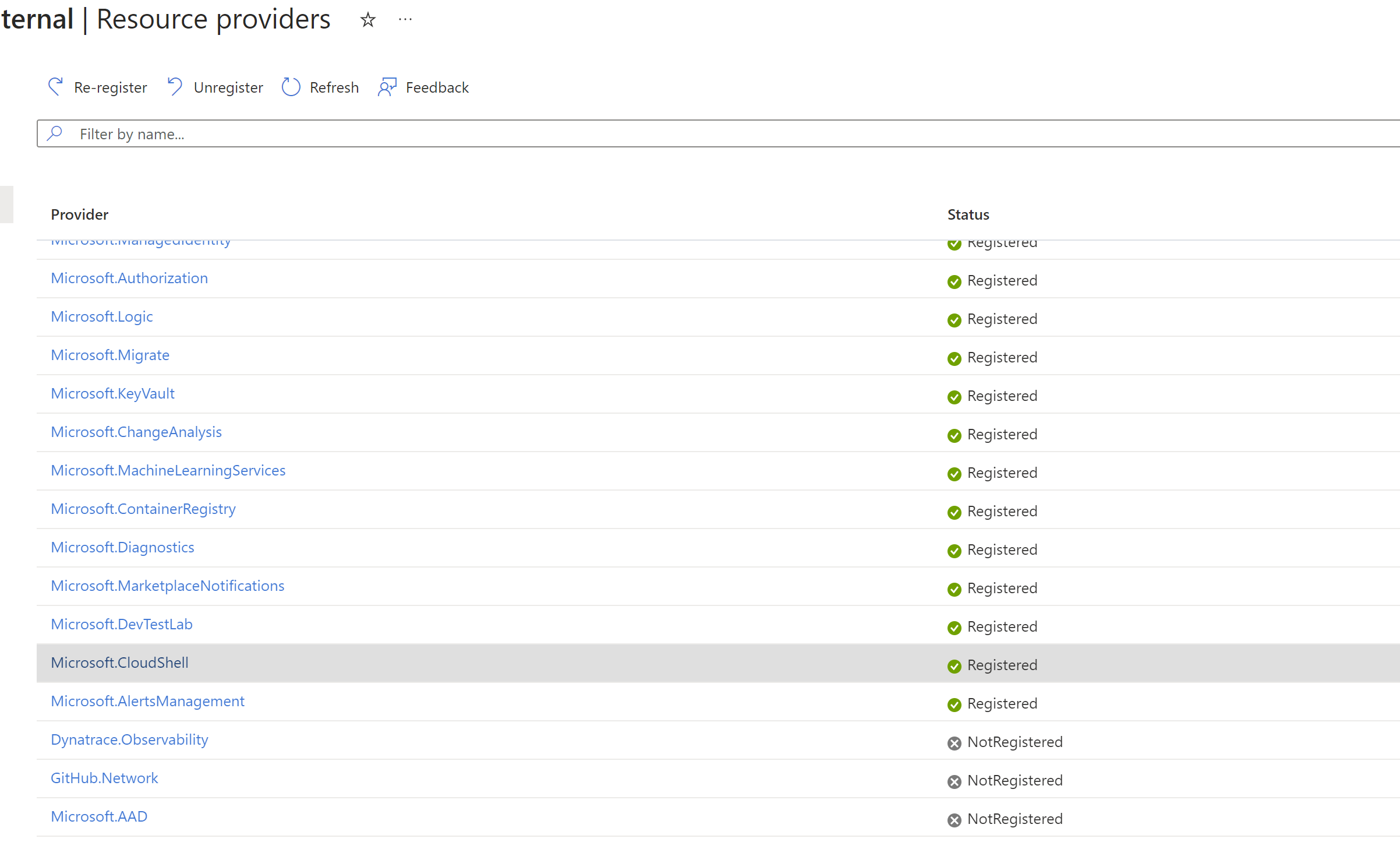1400x842 pixels.
Task: Click Registered status of Microsoft.MarketplaceNotifications
Action: coord(1002,588)
